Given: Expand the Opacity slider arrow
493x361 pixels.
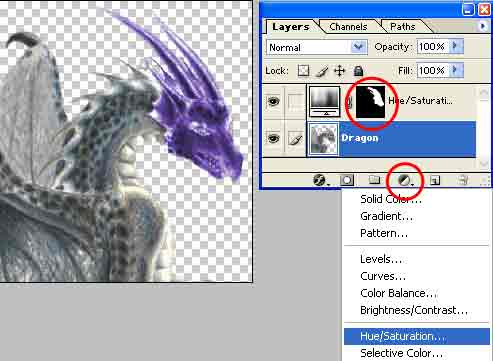Looking at the screenshot, I should pyautogui.click(x=456, y=46).
